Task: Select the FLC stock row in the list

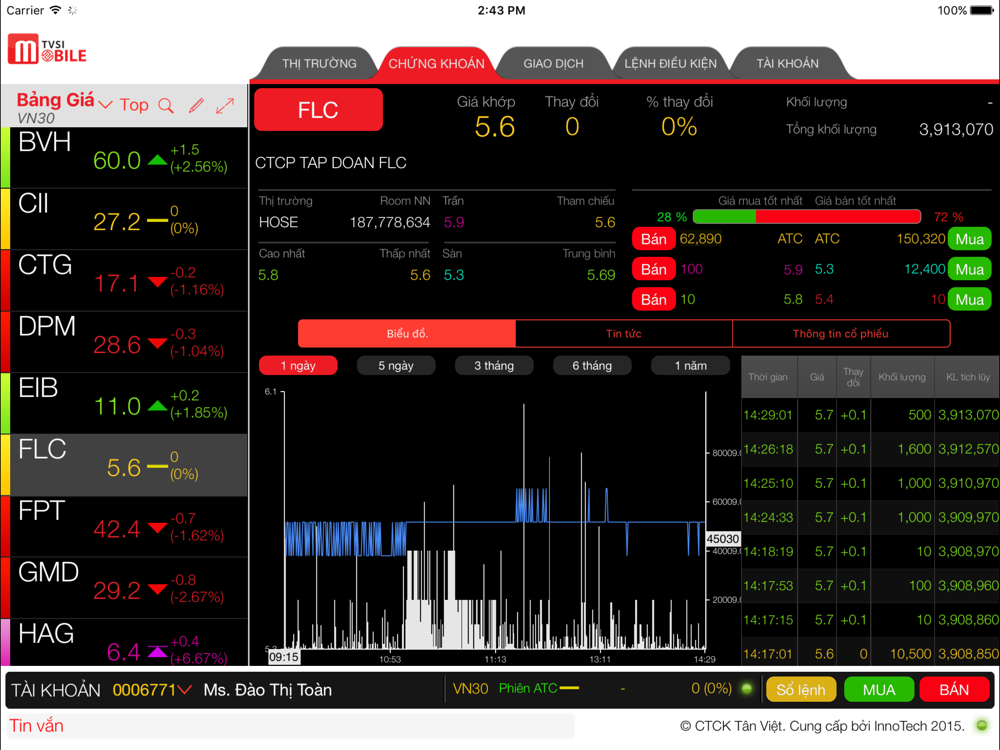Action: (124, 465)
